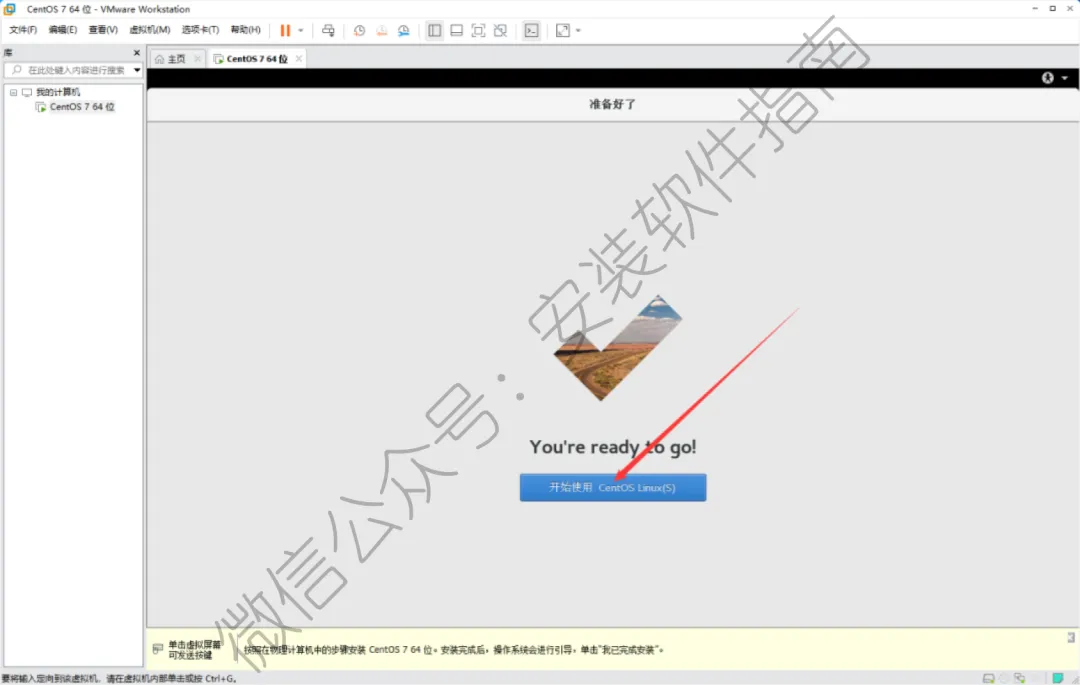Pause the virtual machine with the orange button
Image resolution: width=1080 pixels, height=685 pixels.
click(x=285, y=30)
